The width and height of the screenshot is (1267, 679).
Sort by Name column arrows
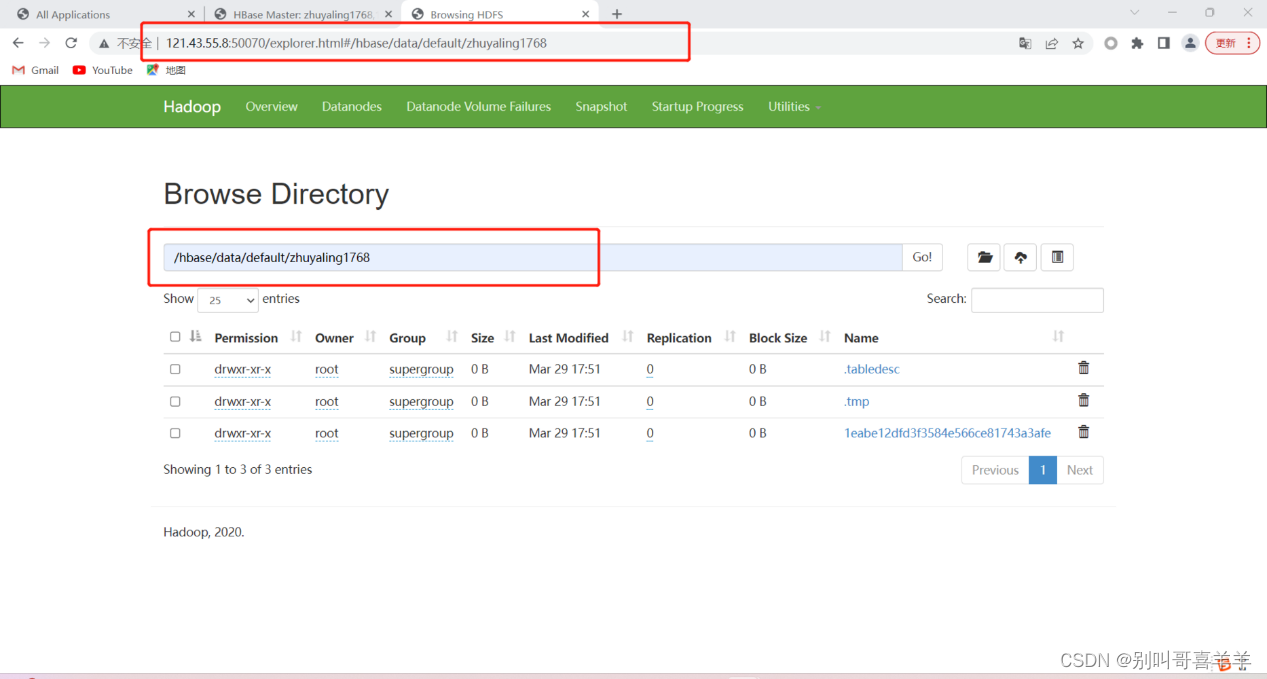tap(1058, 336)
